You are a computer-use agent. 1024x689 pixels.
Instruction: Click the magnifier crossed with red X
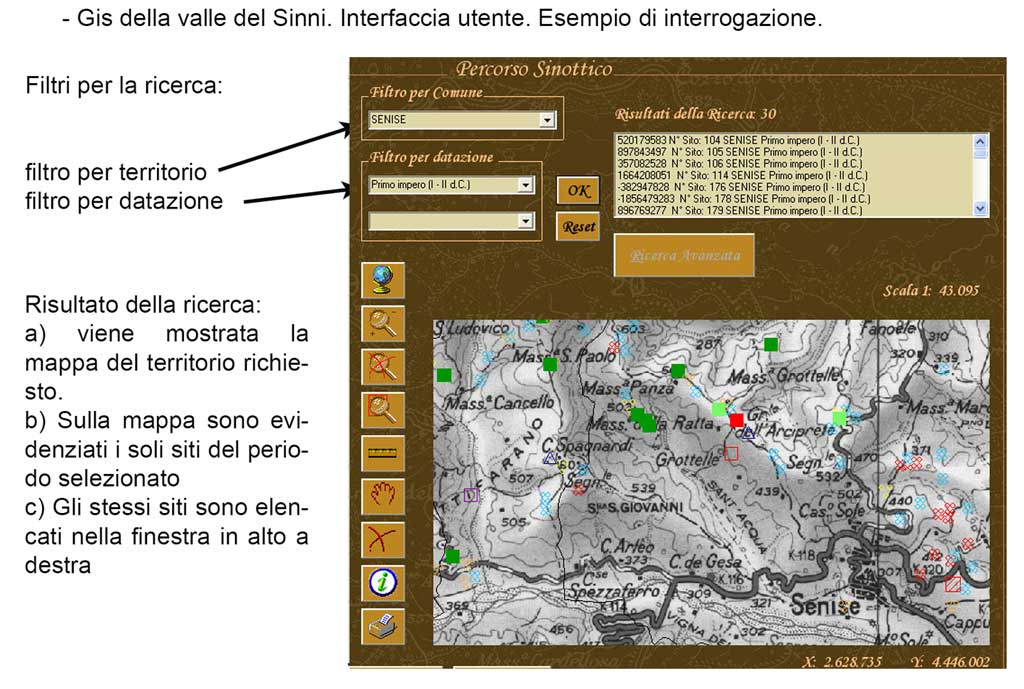382,364
